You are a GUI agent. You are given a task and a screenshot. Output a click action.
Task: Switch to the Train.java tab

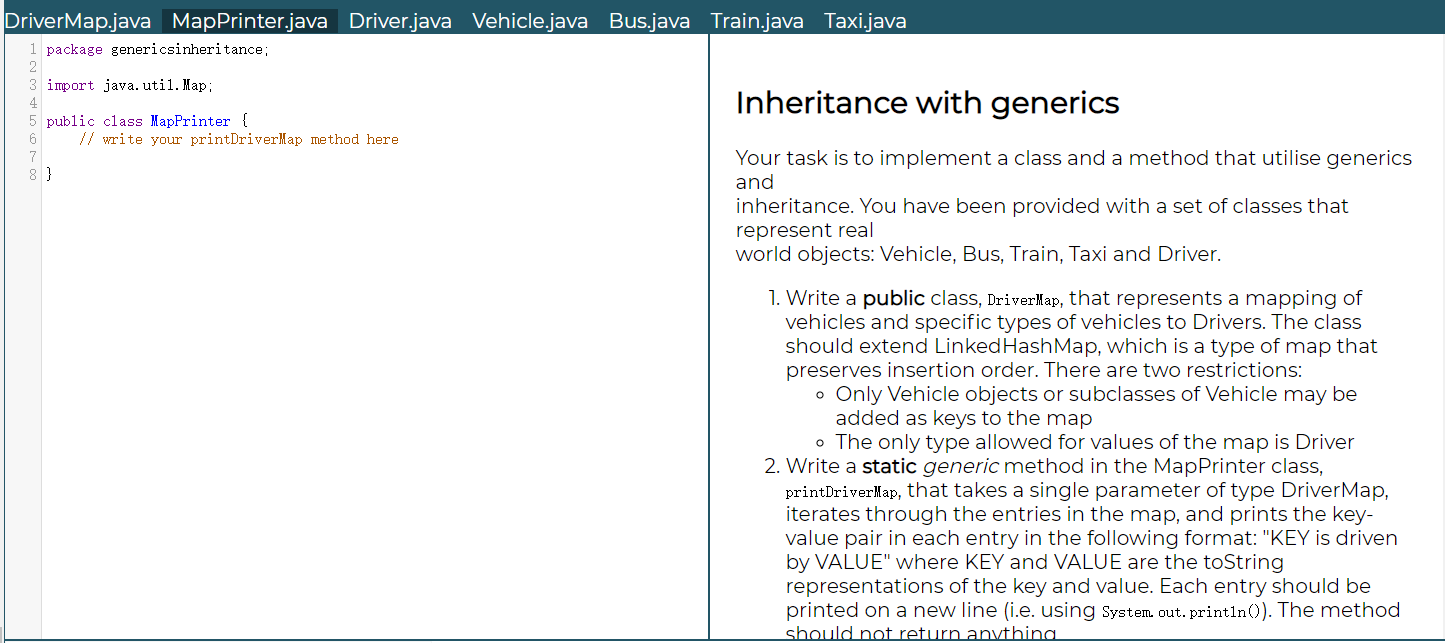757,20
